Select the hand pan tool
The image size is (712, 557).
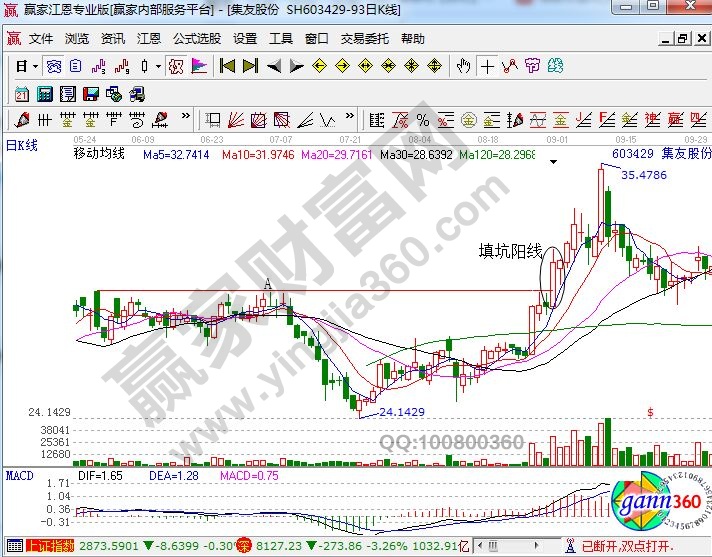463,66
